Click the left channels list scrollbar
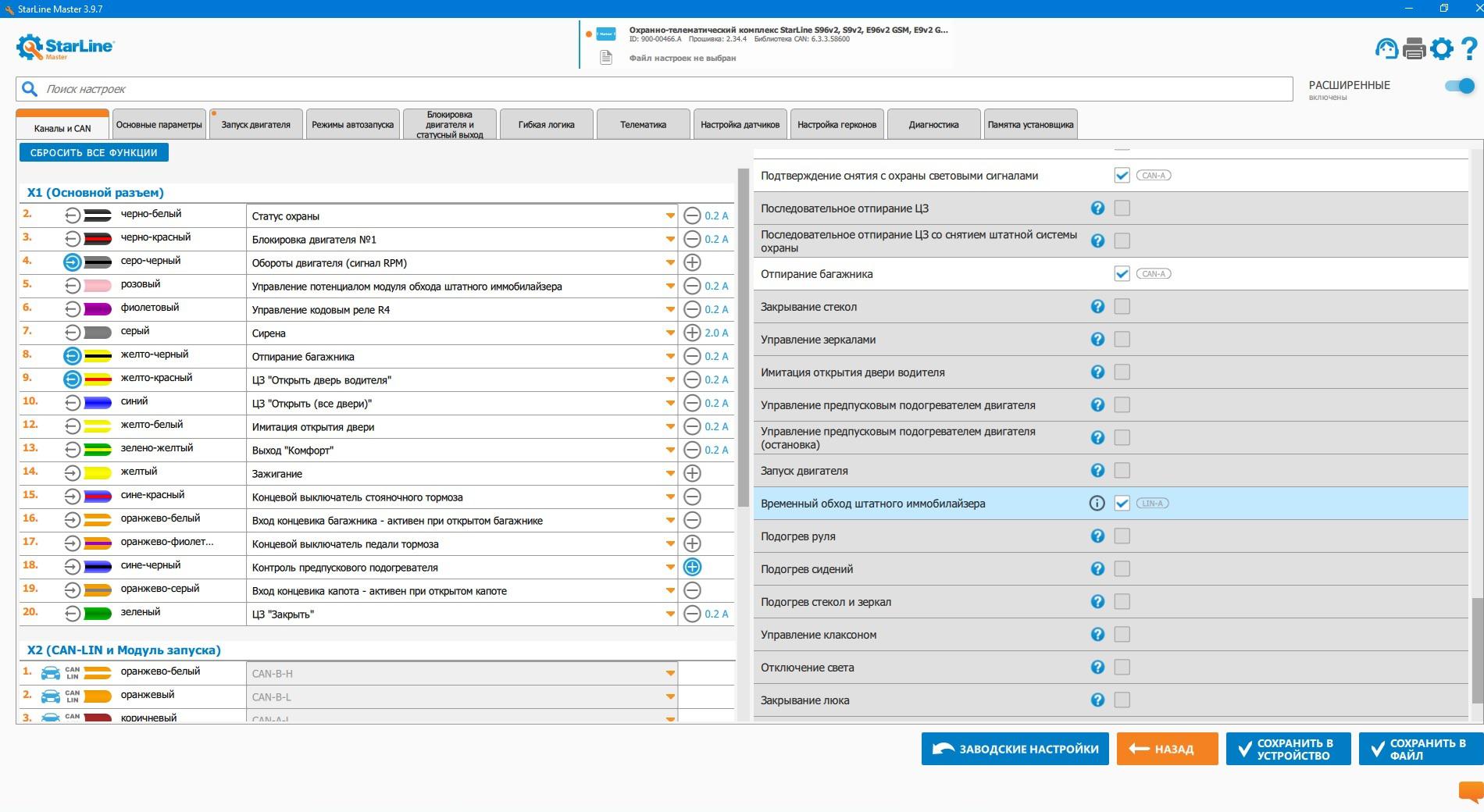Viewport: 1484px width, 812px height. tap(743, 338)
